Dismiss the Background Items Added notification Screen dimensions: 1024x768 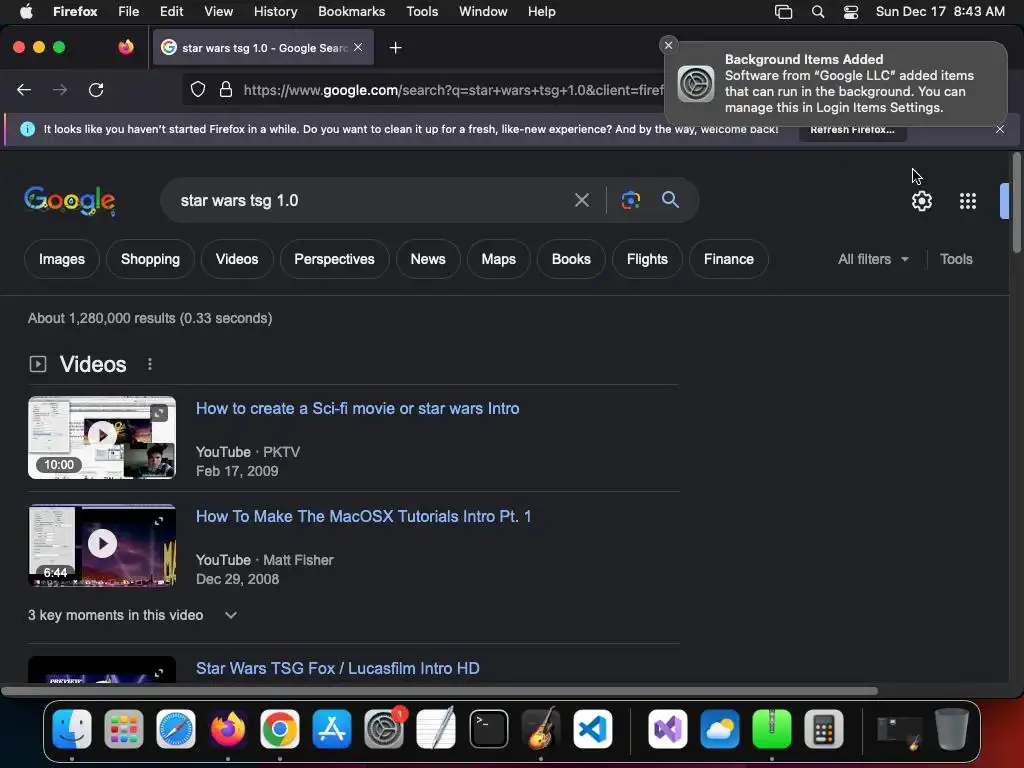668,45
